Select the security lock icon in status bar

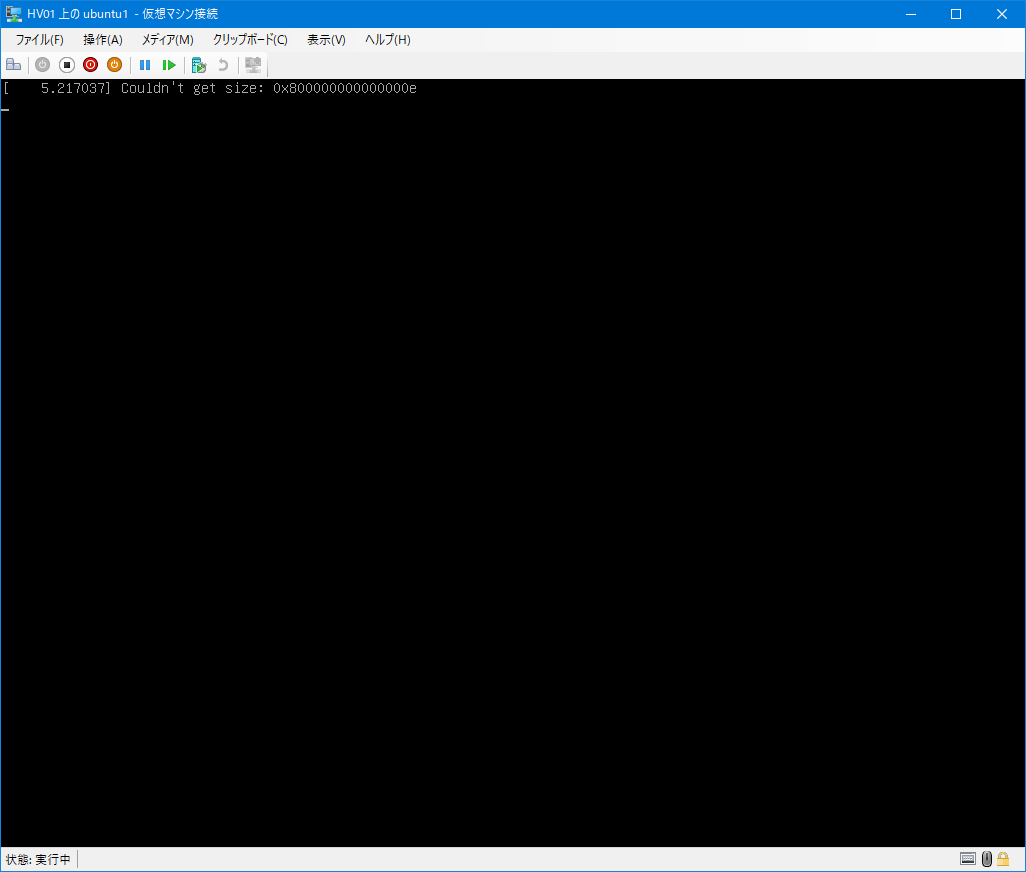tap(1003, 858)
